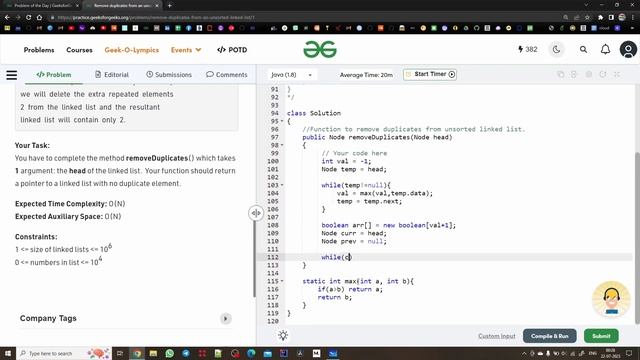Image resolution: width=640 pixels, height=360 pixels.
Task: Click the green Submit button
Action: click(x=601, y=336)
